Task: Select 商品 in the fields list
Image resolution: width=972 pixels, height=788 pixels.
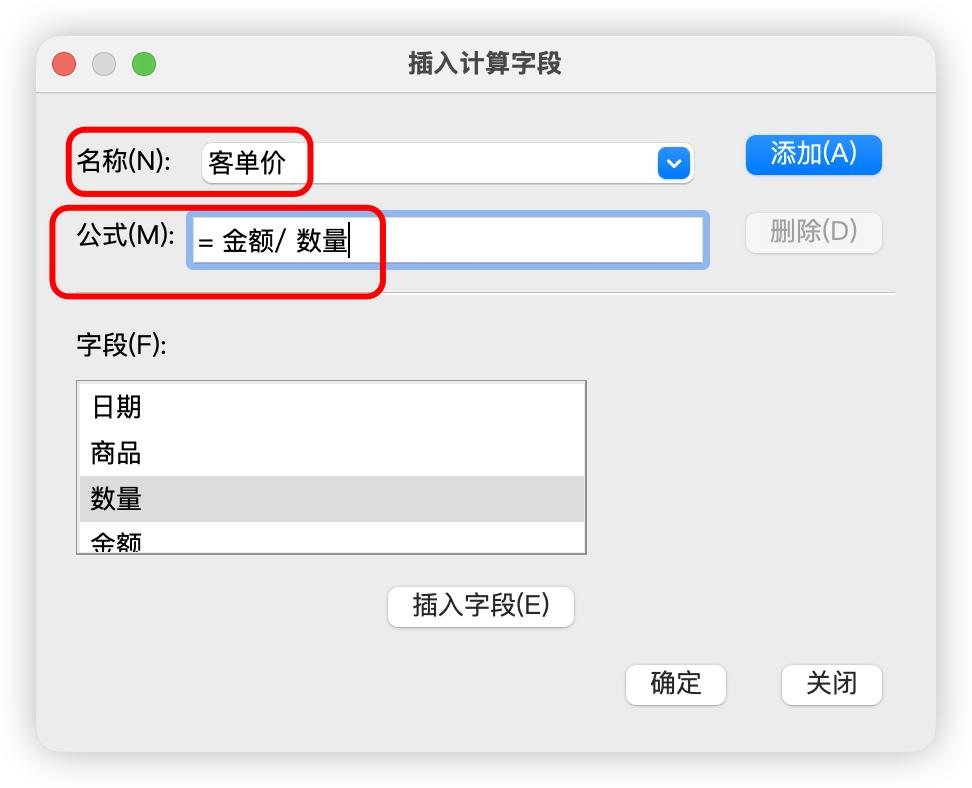Action: (x=330, y=453)
